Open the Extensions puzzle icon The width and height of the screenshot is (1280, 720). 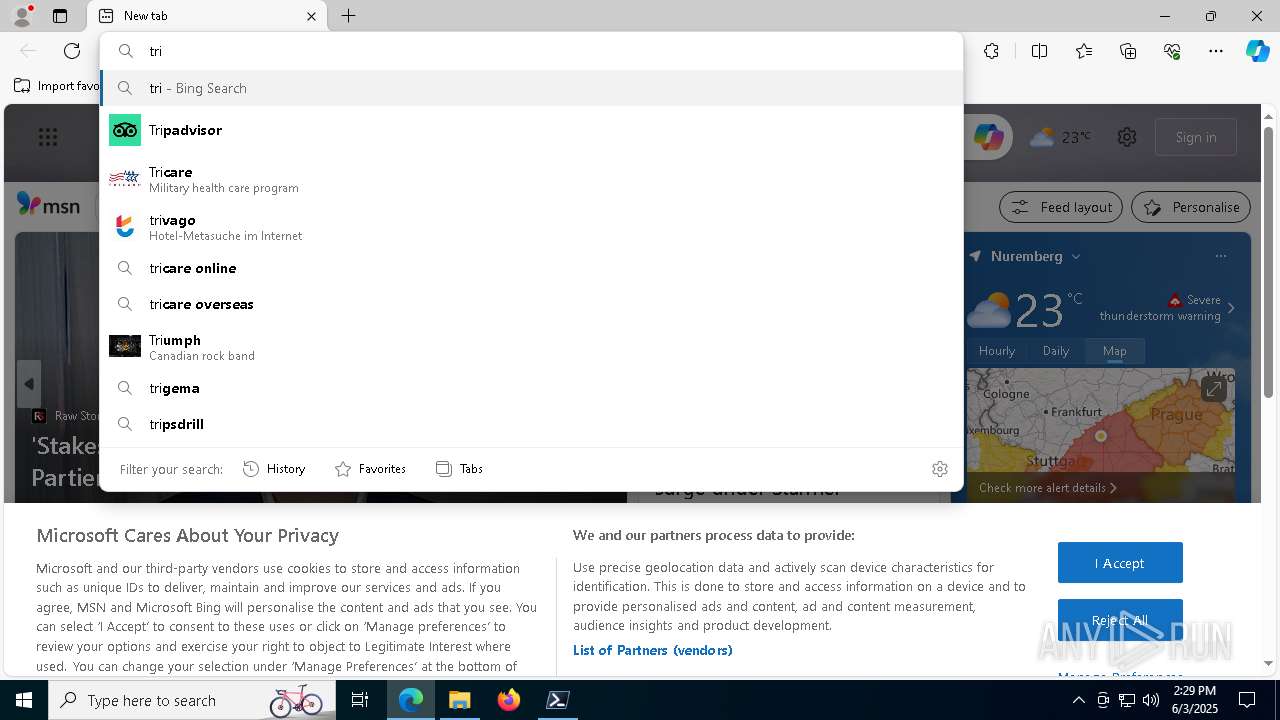[x=991, y=51]
